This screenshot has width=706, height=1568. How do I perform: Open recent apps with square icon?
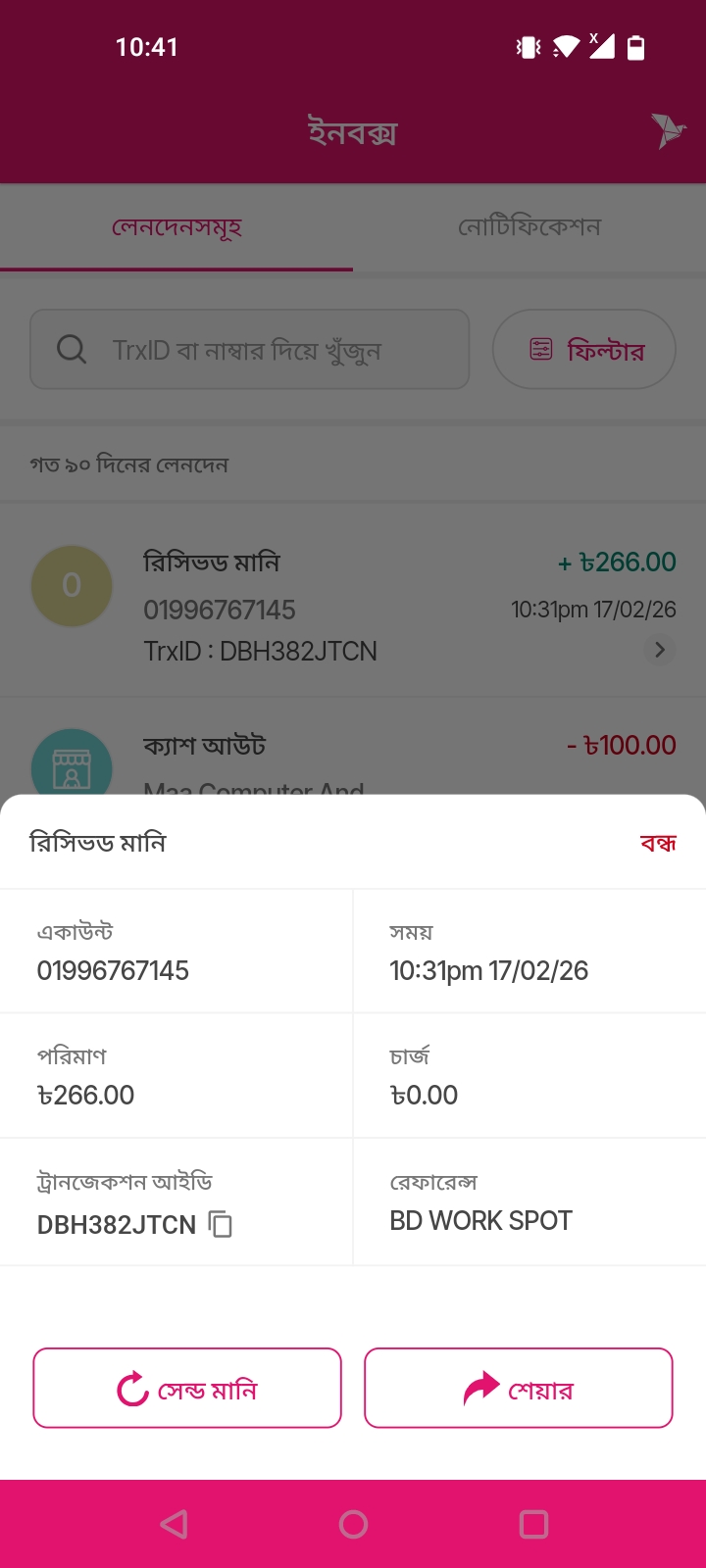point(533,1524)
